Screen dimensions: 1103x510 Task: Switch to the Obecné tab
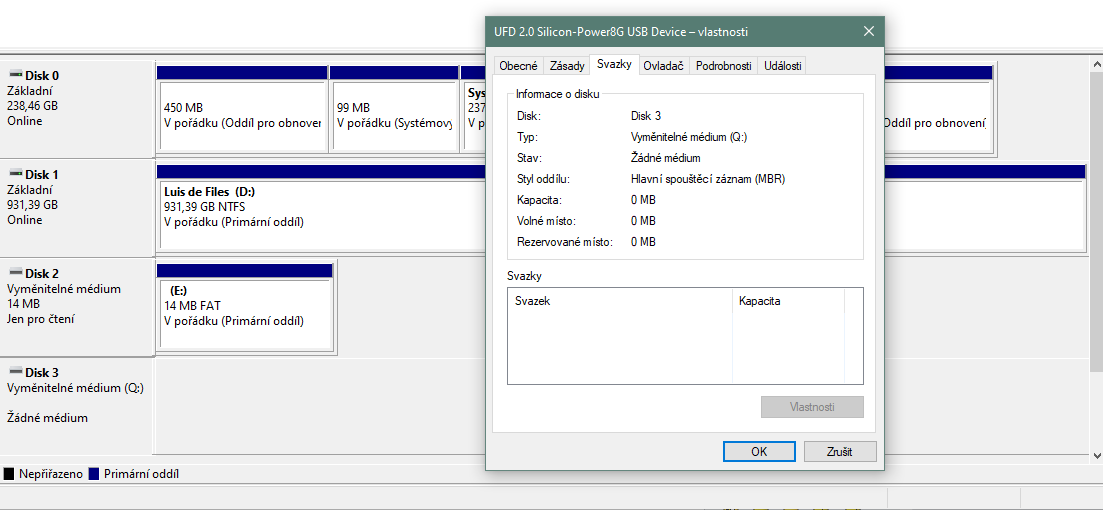518,66
